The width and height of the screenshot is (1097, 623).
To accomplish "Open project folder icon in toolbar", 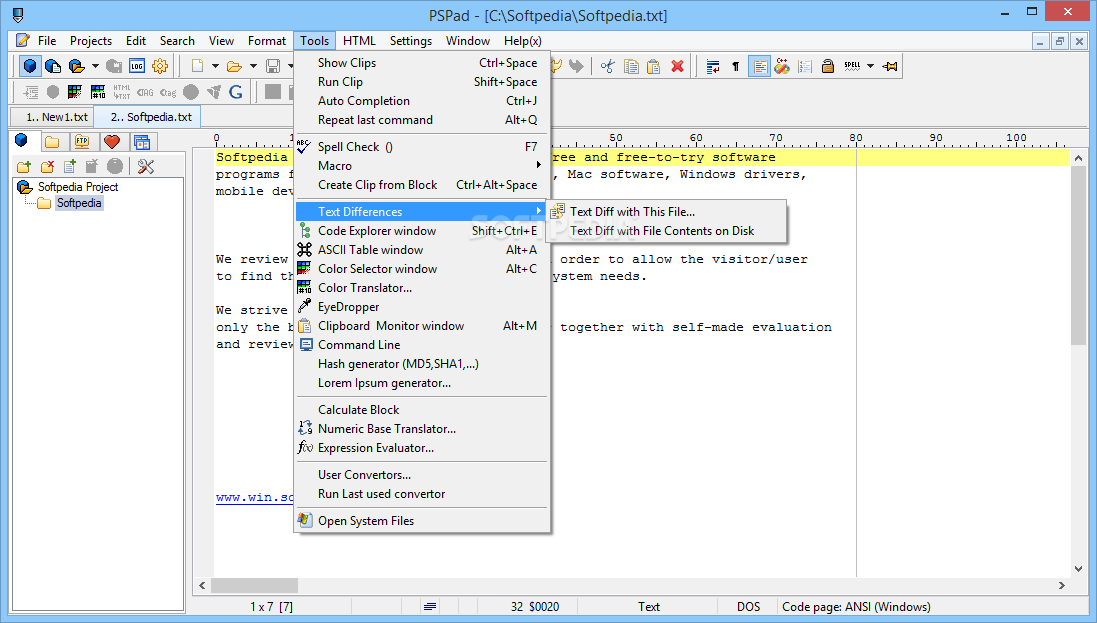I will click(76, 66).
